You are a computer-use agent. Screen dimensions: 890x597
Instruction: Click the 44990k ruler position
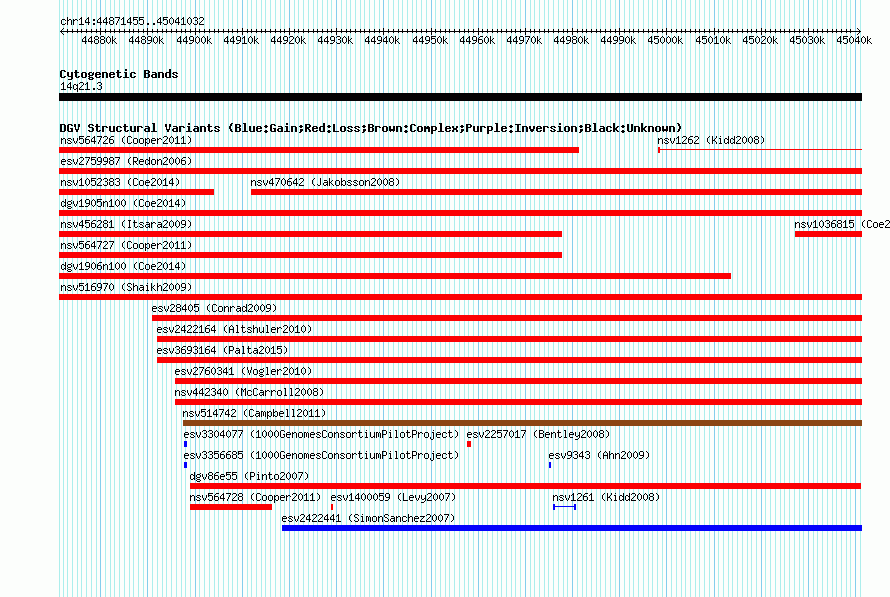click(x=619, y=40)
